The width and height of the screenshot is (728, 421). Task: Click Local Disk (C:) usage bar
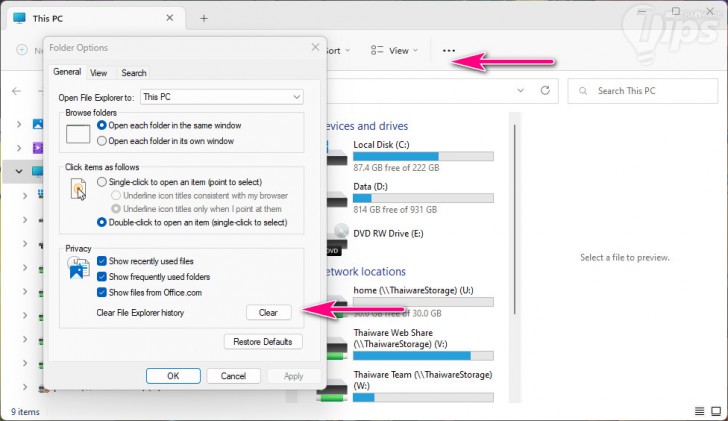pyautogui.click(x=423, y=156)
